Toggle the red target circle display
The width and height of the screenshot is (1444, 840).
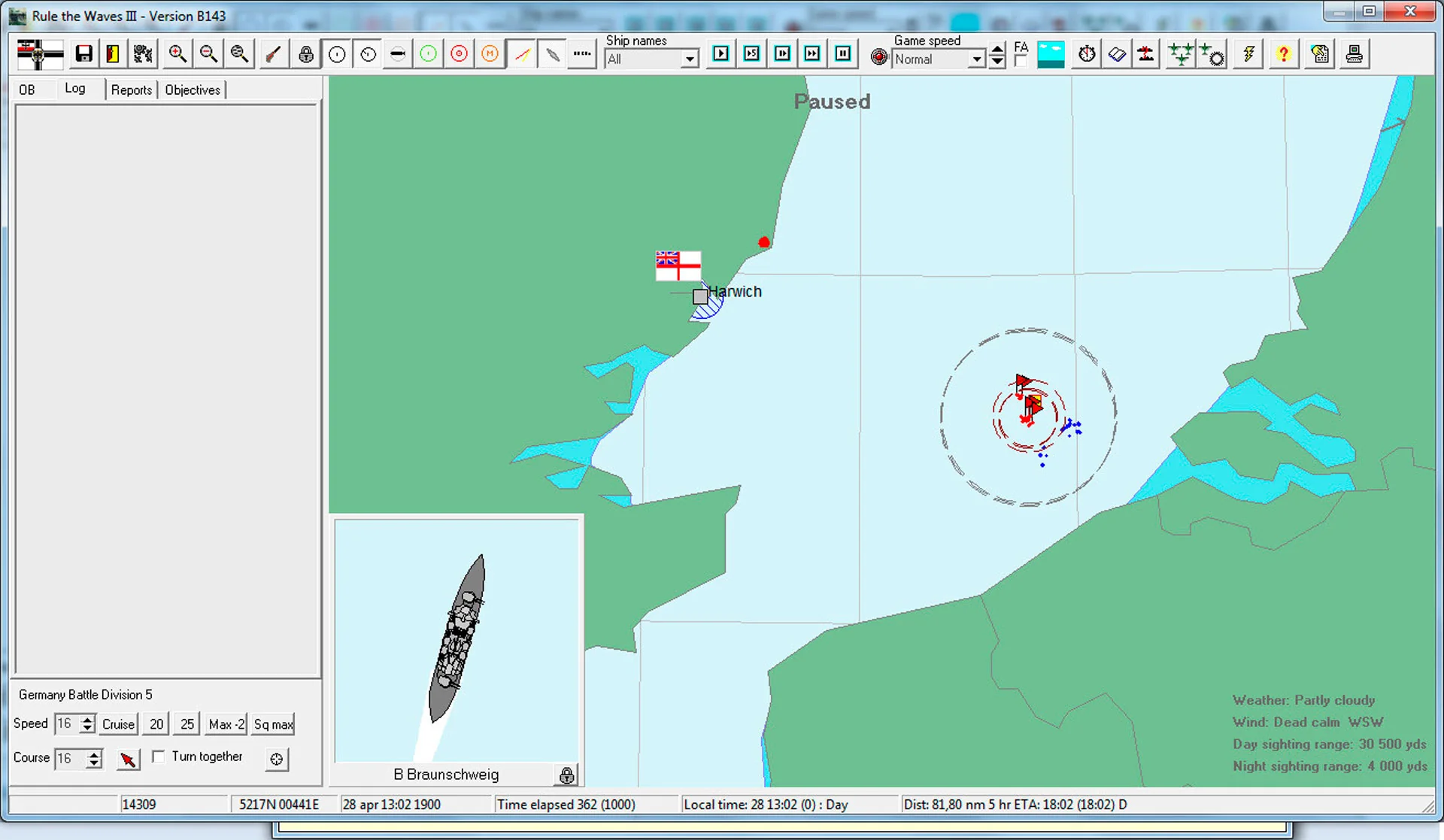[459, 54]
